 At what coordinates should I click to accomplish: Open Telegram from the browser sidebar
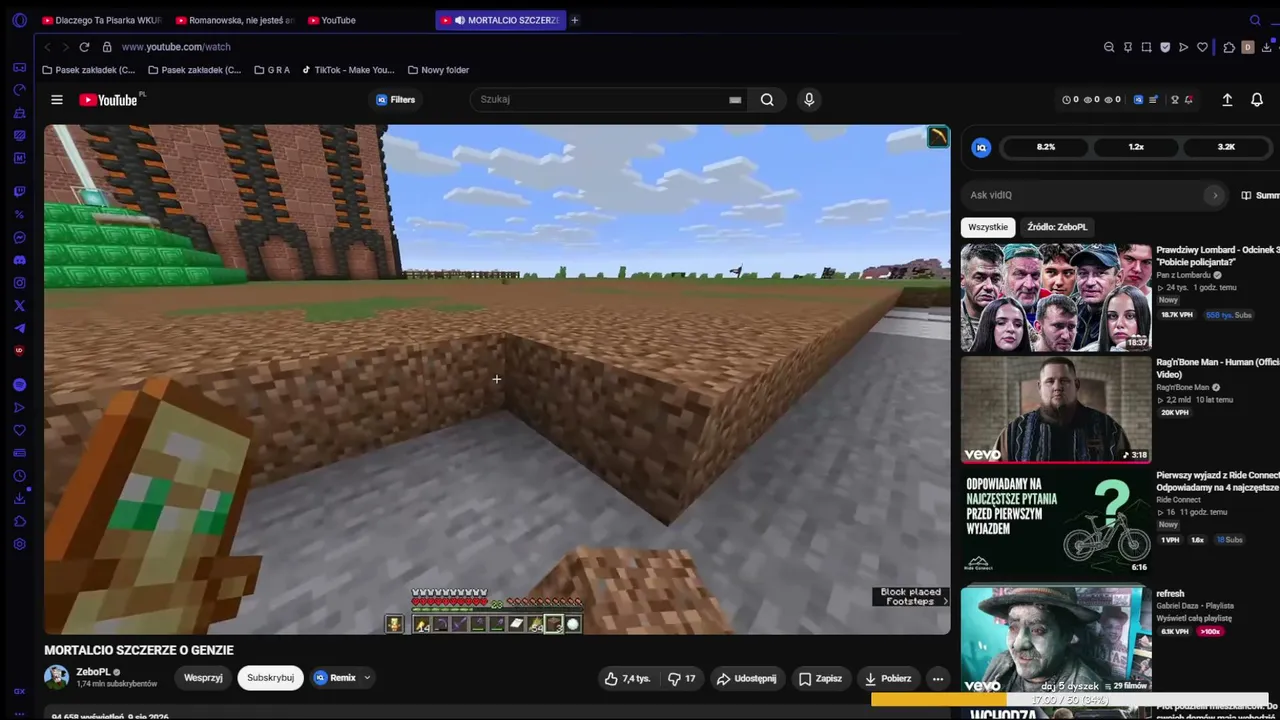tap(19, 329)
